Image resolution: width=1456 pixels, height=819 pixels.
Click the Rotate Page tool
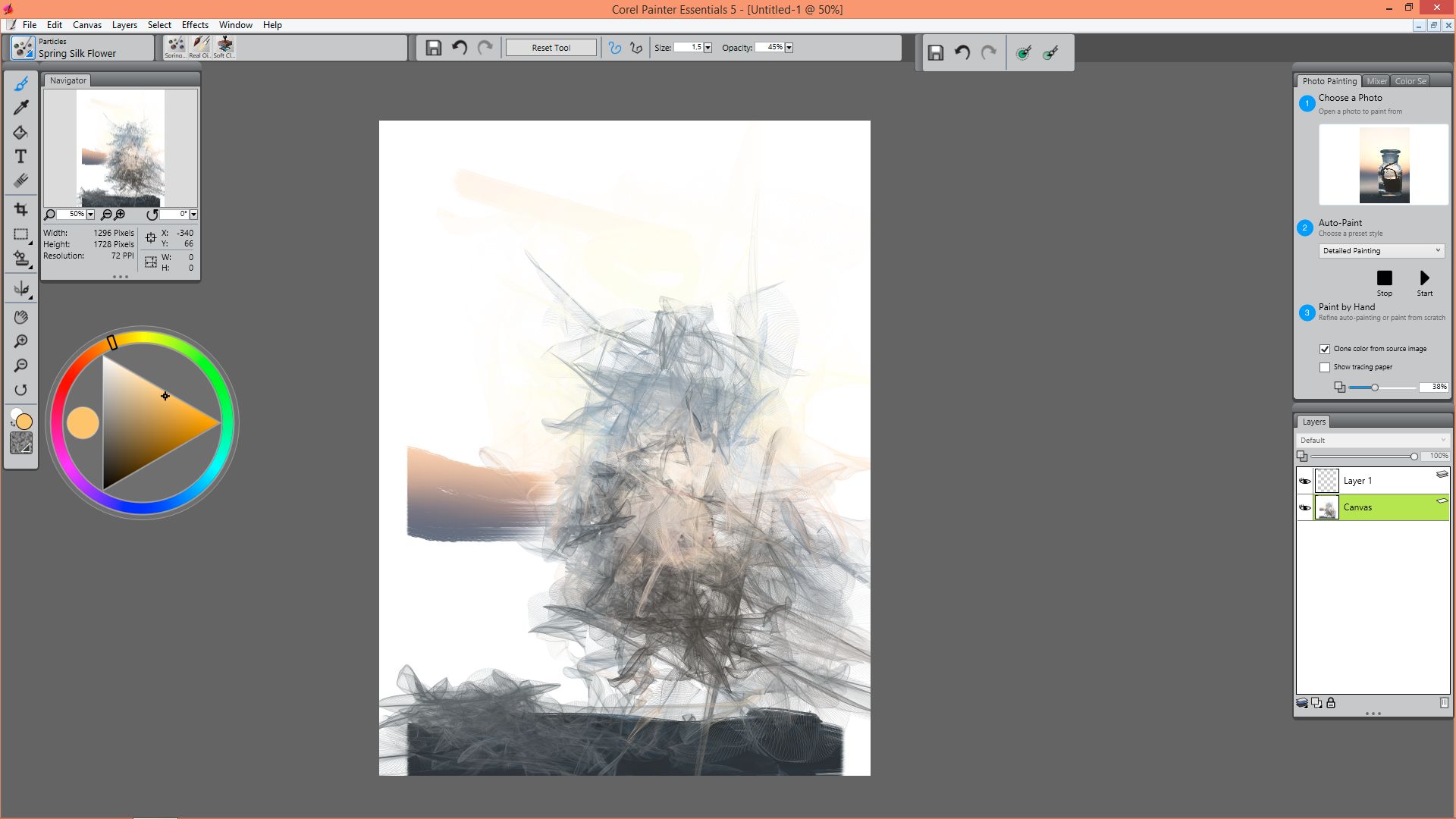tap(20, 390)
